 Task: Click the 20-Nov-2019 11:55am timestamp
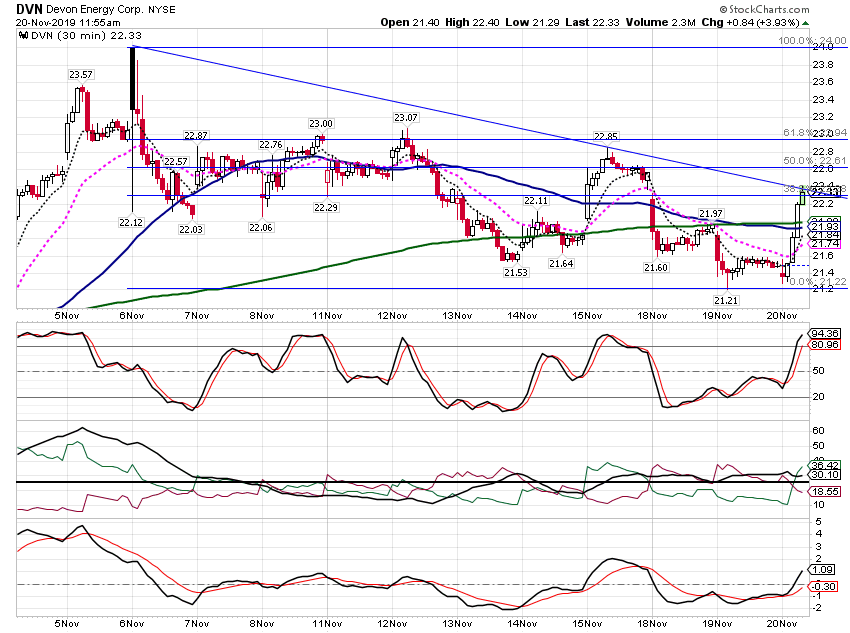coord(68,23)
